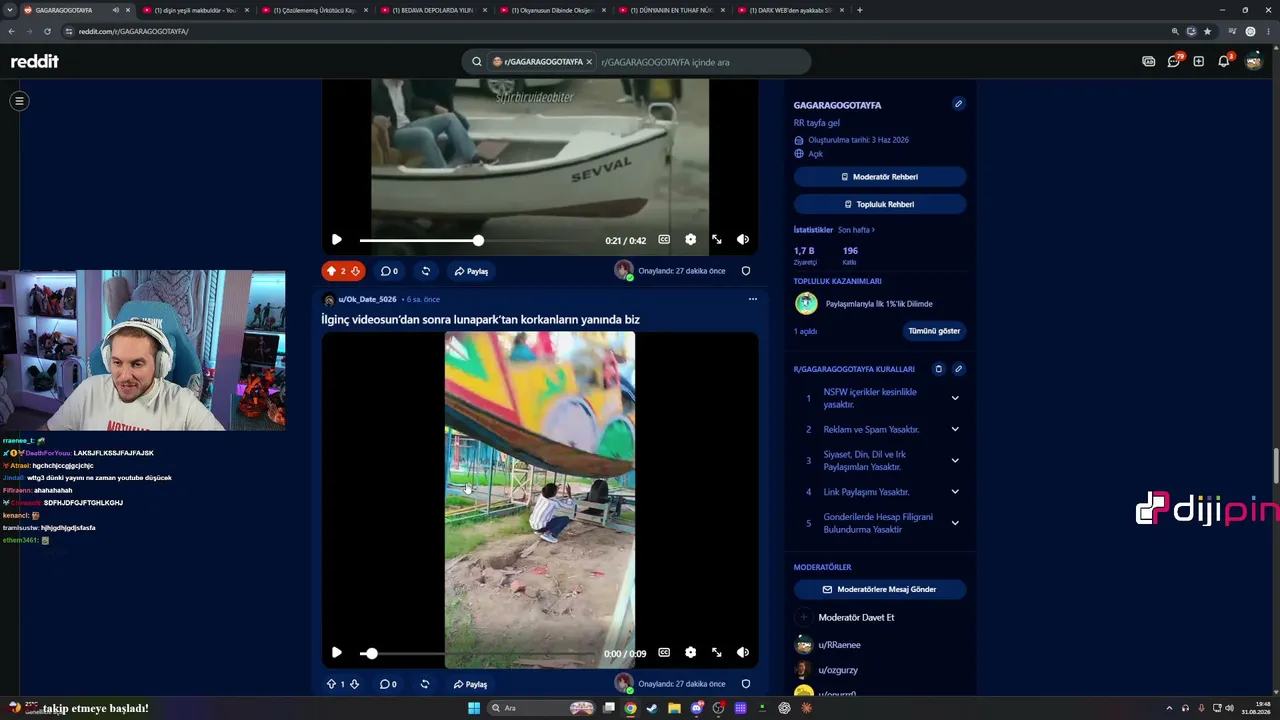Click Moderatör Davet Et
Viewport: 1280px width, 720px height.
pos(856,617)
